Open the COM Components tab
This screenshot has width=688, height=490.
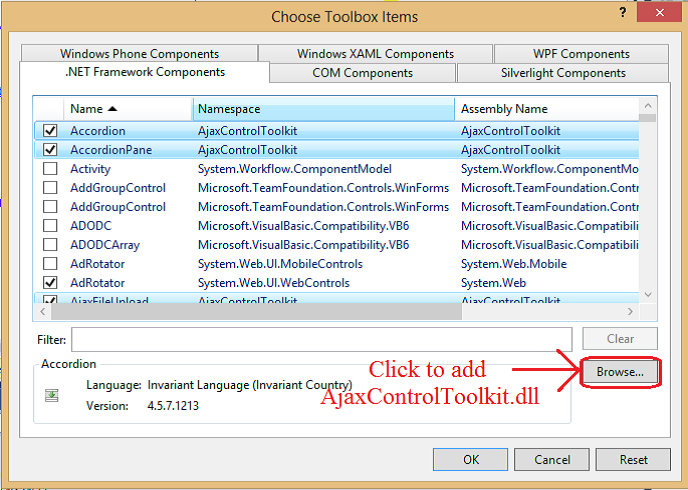pyautogui.click(x=362, y=73)
